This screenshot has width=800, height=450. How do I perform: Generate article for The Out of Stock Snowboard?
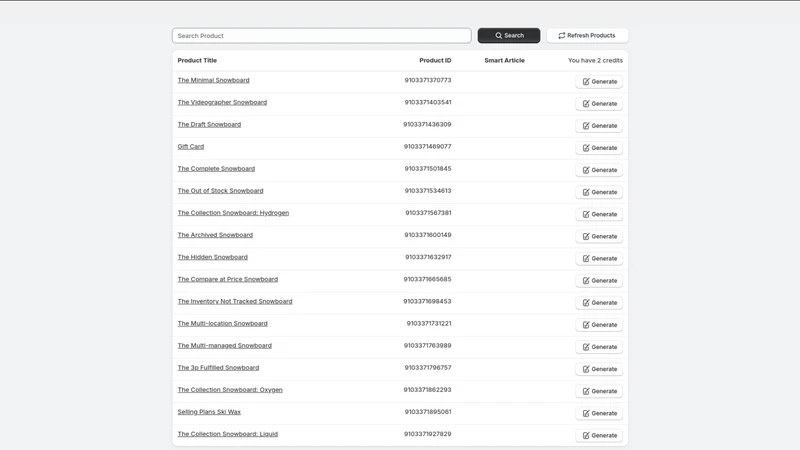[x=599, y=192]
